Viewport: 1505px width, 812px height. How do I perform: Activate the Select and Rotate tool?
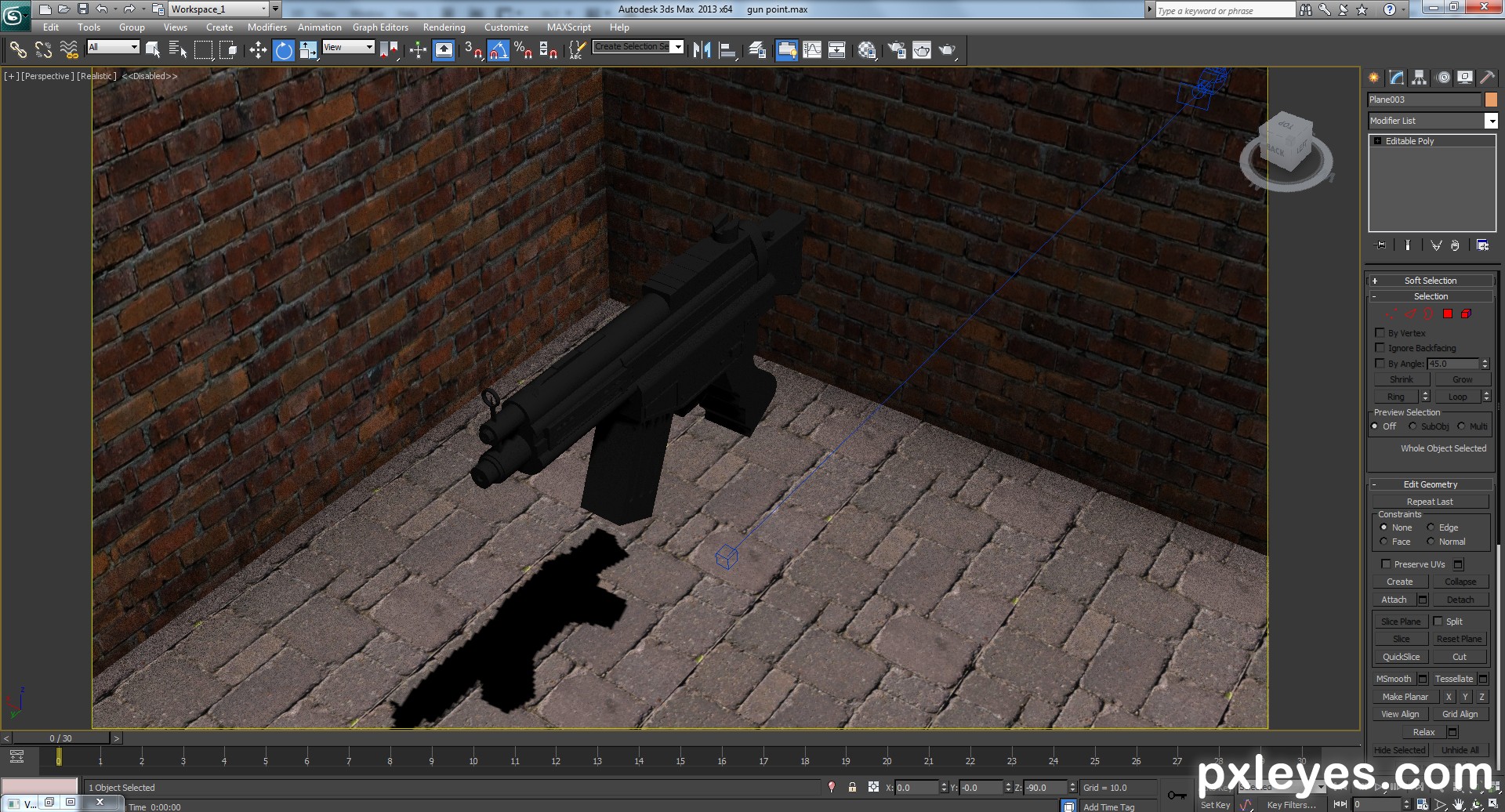284,50
